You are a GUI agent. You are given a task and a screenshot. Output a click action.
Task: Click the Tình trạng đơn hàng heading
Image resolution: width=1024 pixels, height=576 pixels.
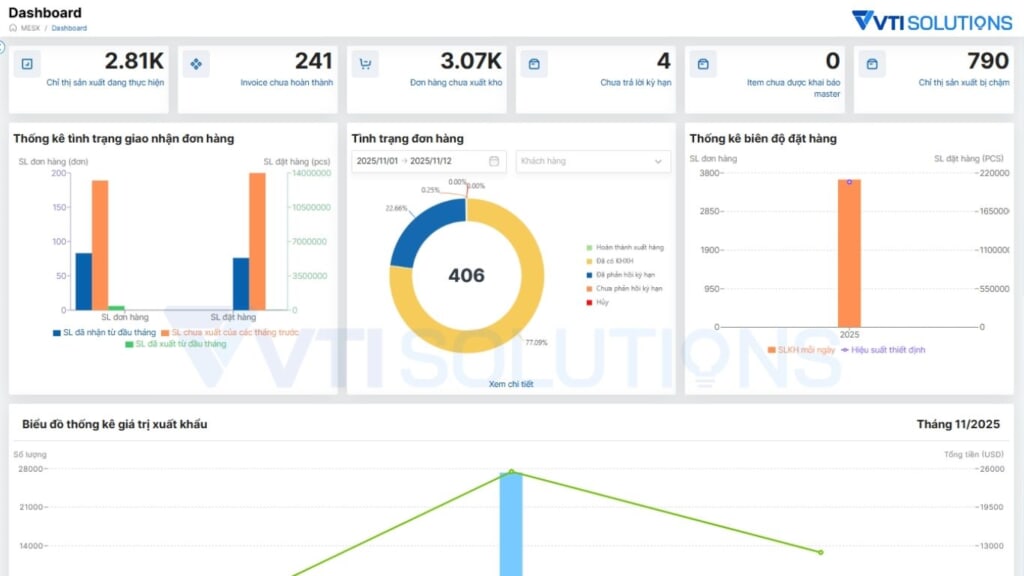[x=408, y=138]
